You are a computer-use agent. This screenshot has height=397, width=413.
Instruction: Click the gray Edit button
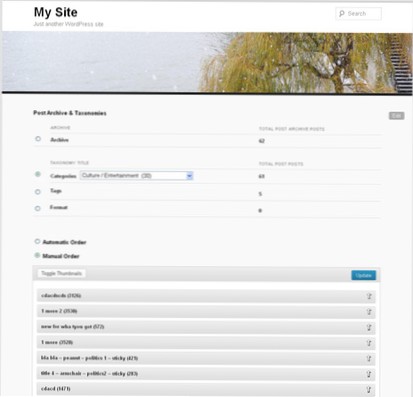[396, 116]
